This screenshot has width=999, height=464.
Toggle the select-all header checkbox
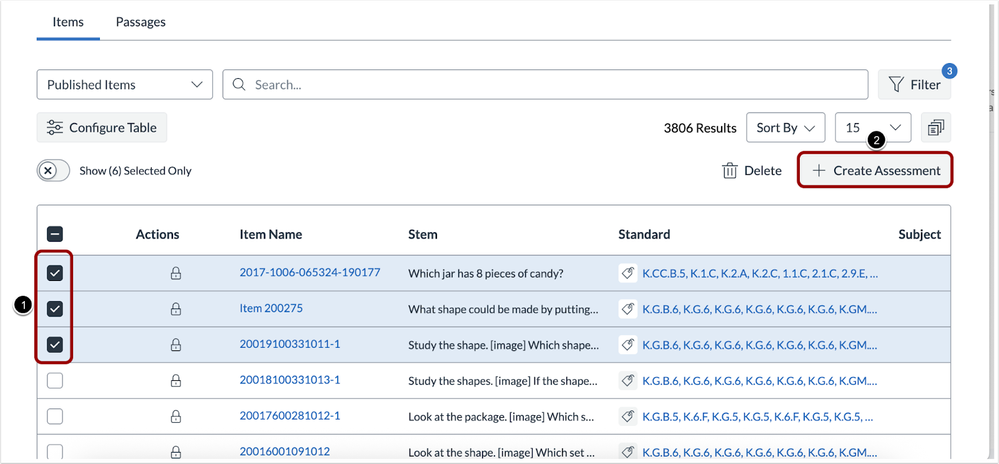pyautogui.click(x=55, y=234)
